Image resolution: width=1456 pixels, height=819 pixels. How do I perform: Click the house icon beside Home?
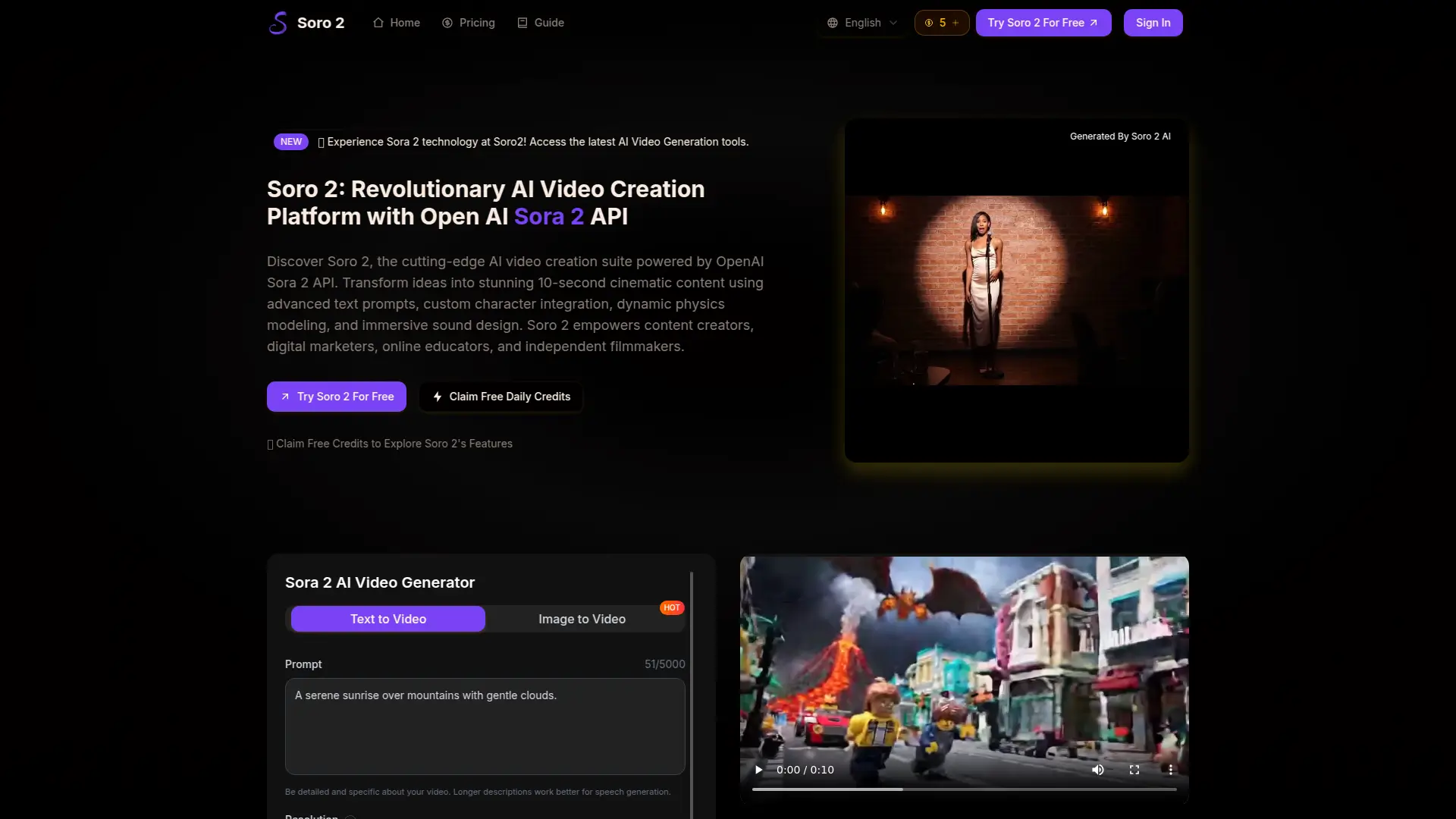(x=378, y=23)
